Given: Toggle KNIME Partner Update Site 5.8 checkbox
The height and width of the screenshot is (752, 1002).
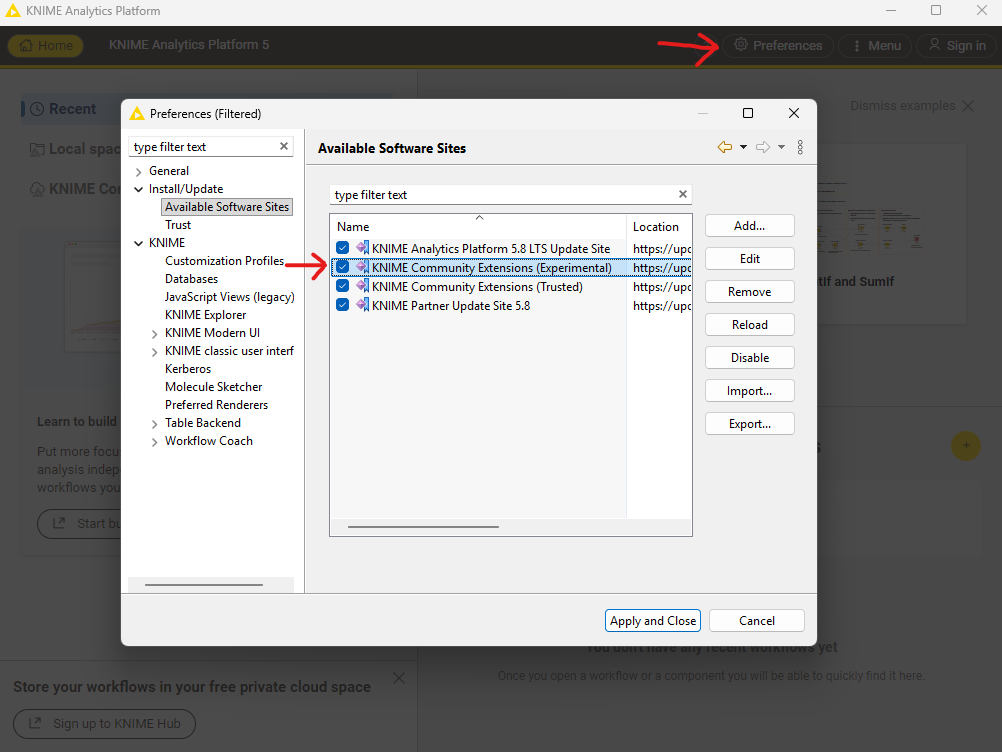Looking at the screenshot, I should 343,305.
